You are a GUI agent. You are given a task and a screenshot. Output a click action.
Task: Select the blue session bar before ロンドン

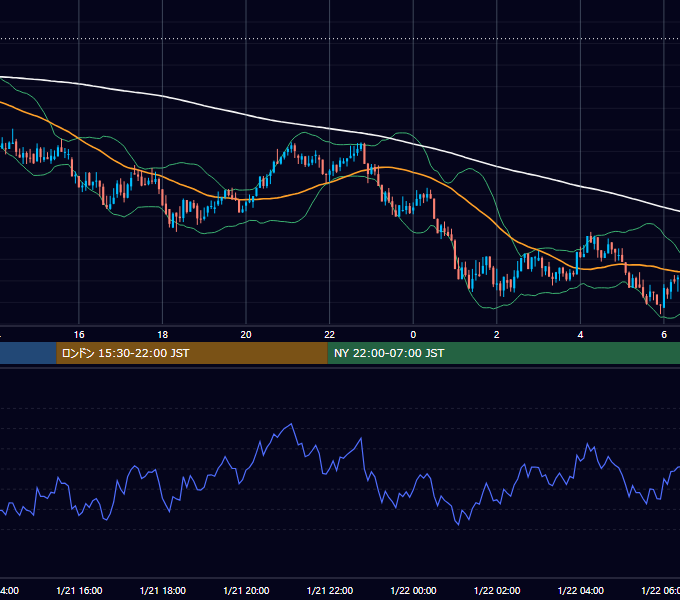click(x=28, y=353)
